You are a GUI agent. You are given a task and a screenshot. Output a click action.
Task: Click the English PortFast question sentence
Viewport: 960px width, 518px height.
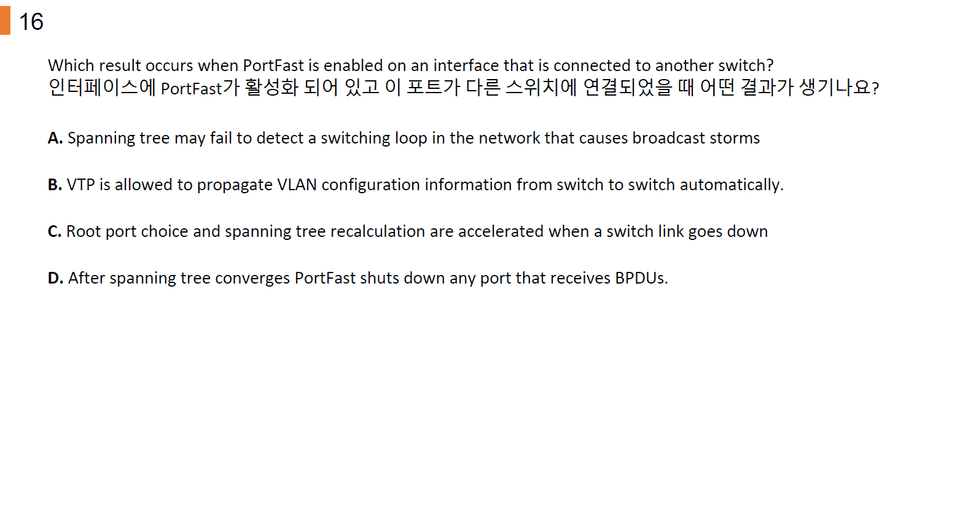point(410,66)
